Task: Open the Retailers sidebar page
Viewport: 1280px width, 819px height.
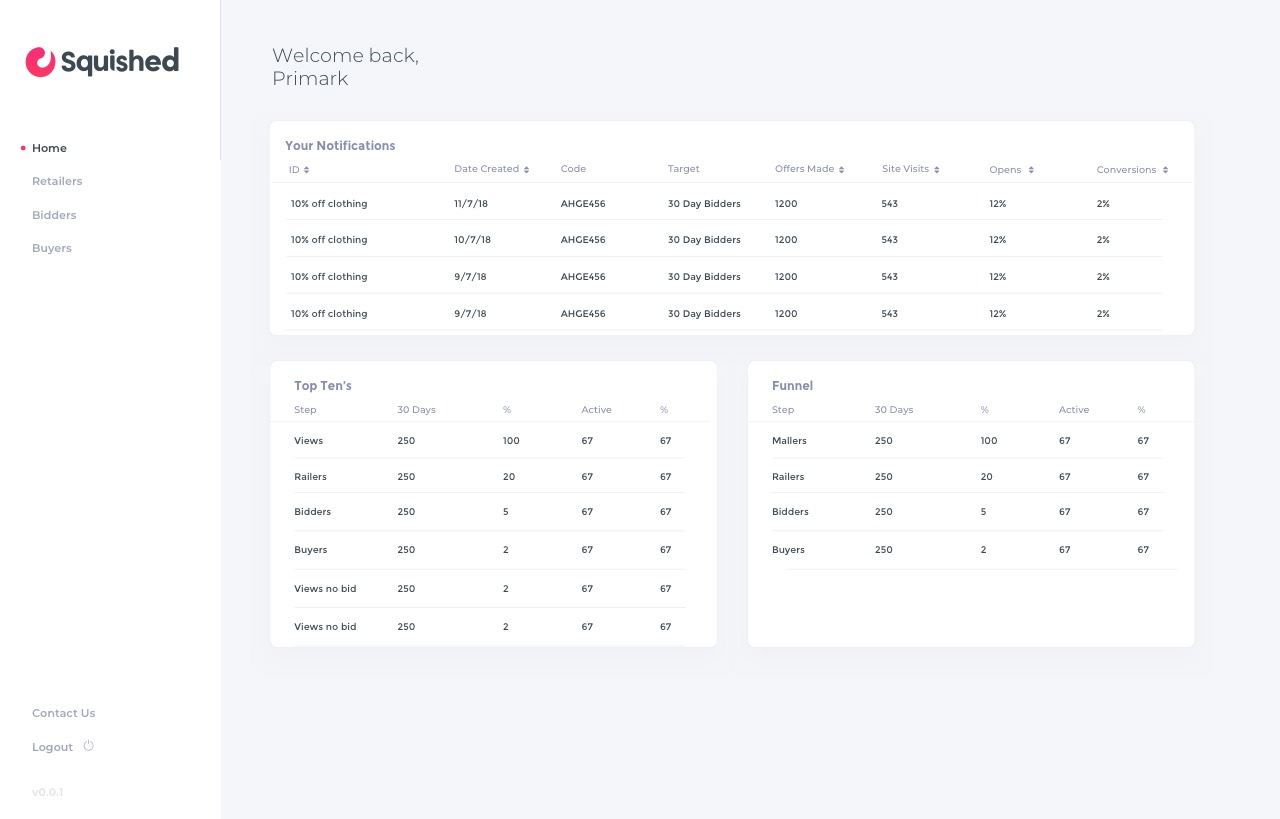Action: coord(57,181)
